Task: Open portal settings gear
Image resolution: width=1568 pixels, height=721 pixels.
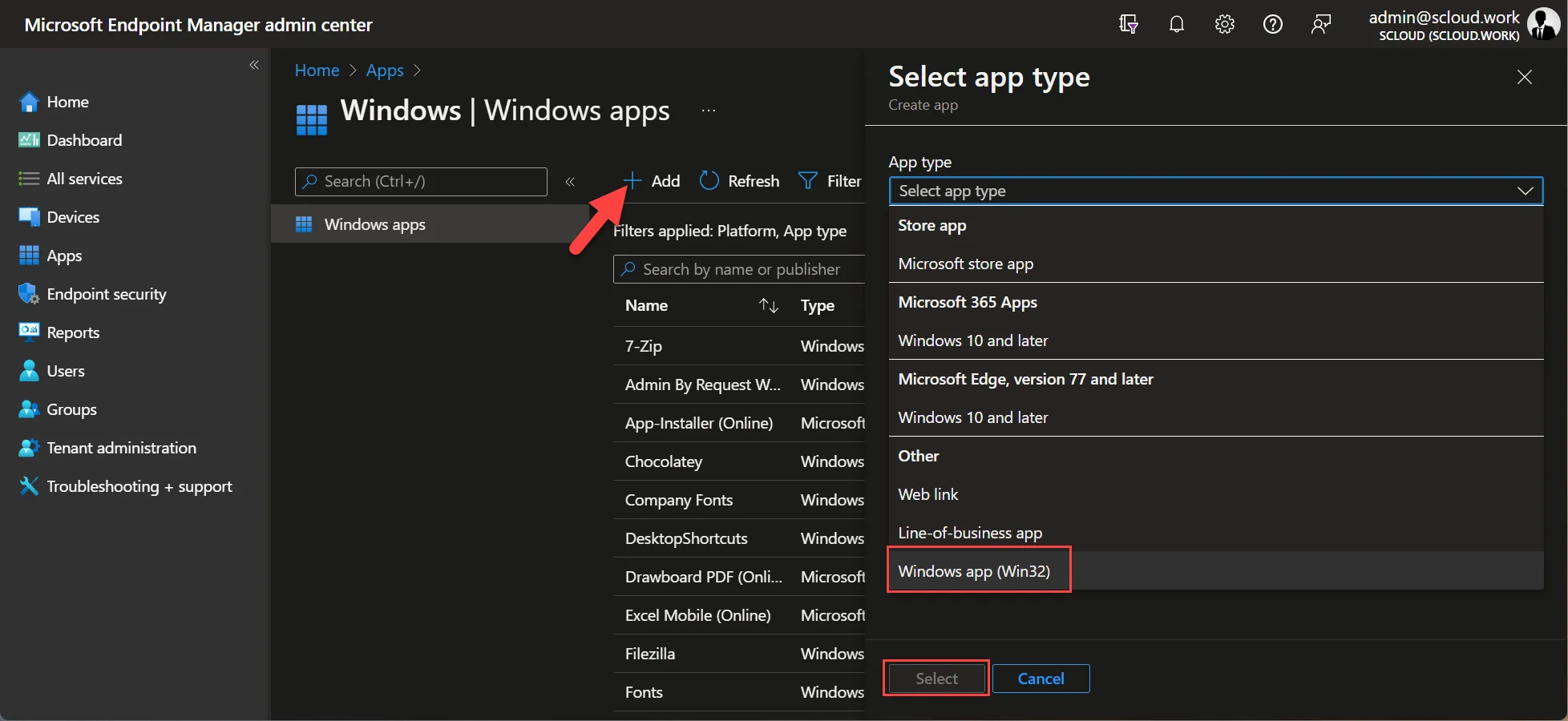Action: coord(1225,24)
